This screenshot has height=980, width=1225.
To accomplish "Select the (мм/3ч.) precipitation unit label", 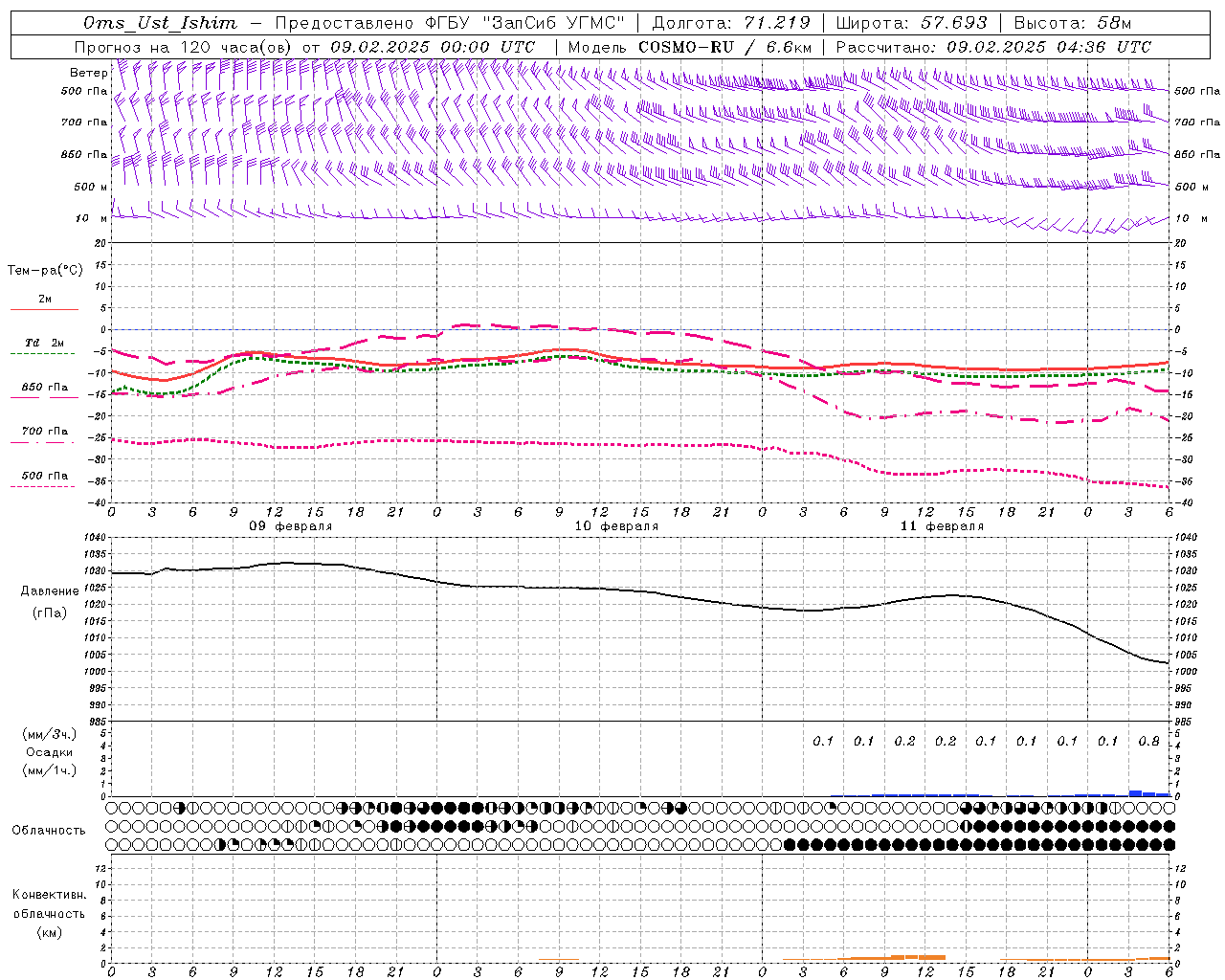I will (x=50, y=734).
